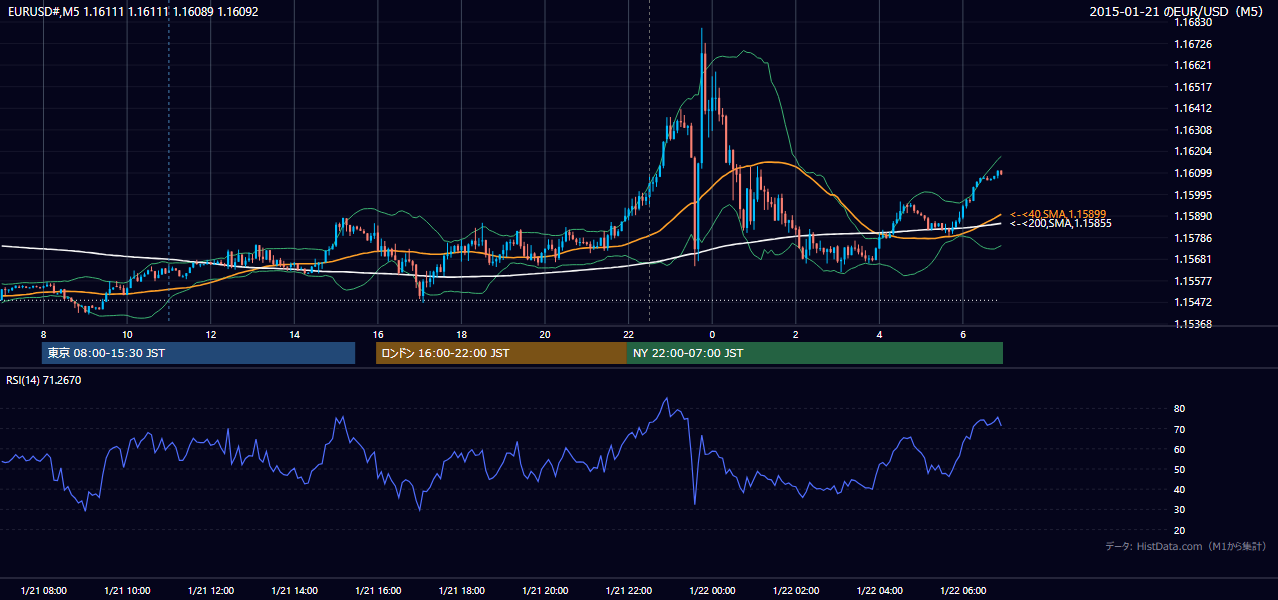Click the 1/22 06:00 time axis label
This screenshot has width=1278, height=600.
click(962, 591)
